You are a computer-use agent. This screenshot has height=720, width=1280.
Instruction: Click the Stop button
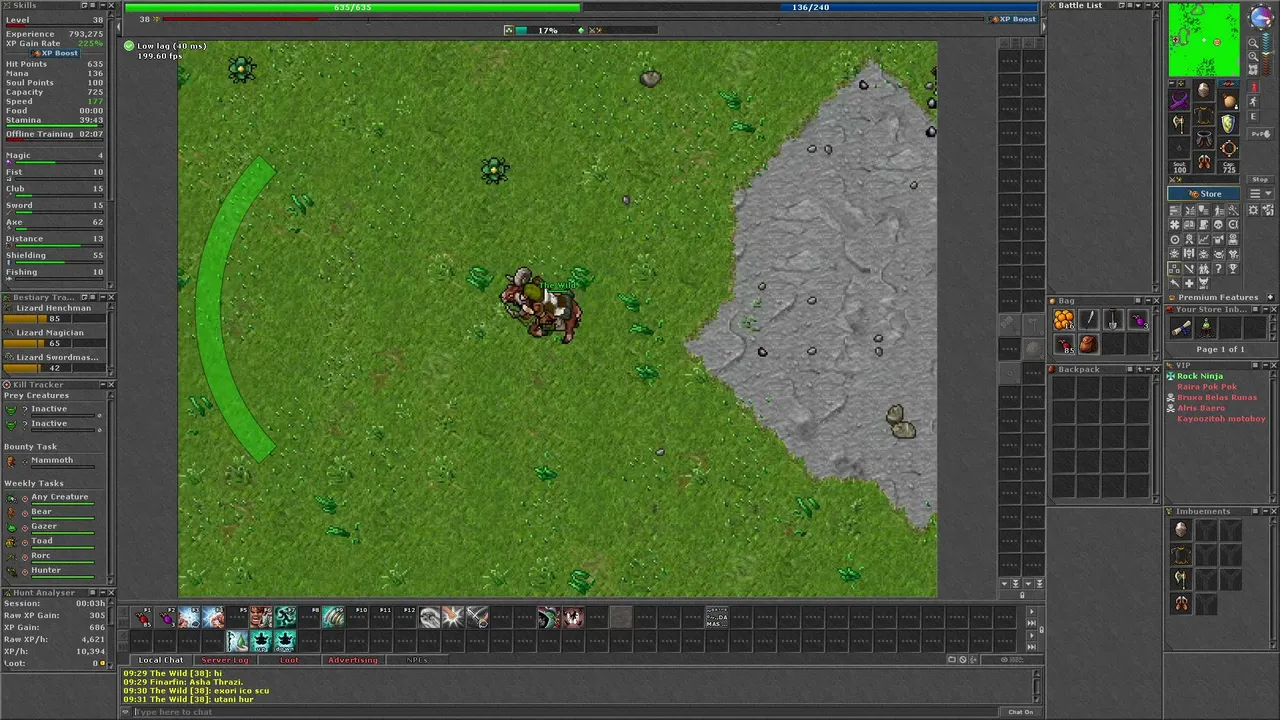[x=1260, y=180]
